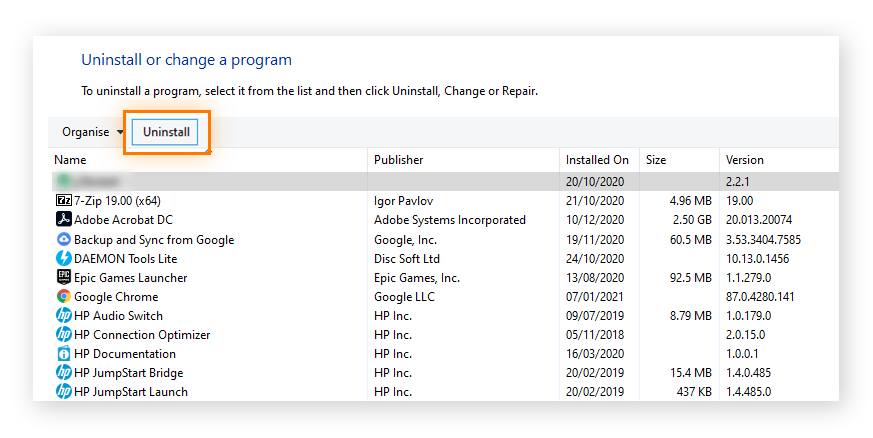Click the HP JumpStart Launch icon
Image resolution: width=873 pixels, height=438 pixels.
[x=64, y=391]
